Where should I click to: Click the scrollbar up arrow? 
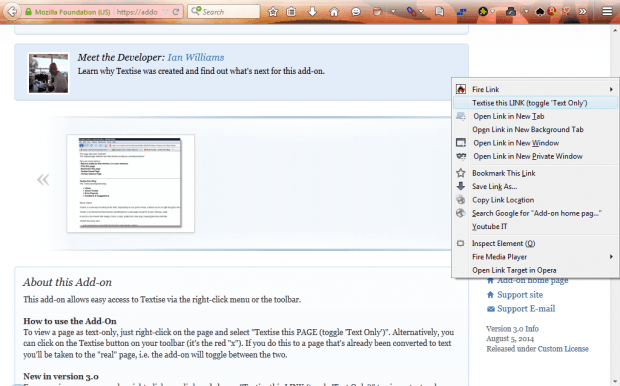click(x=615, y=30)
